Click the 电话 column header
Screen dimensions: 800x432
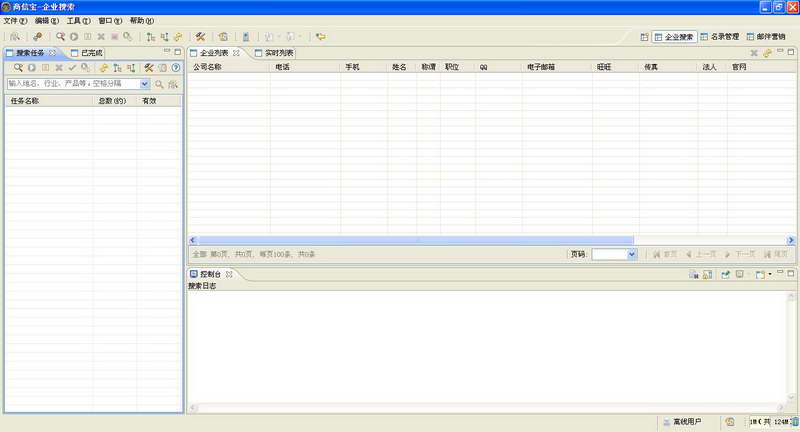(305, 67)
